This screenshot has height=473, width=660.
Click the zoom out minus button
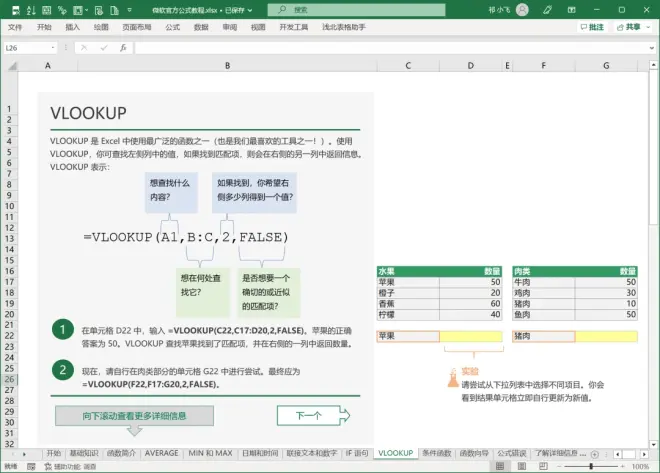pyautogui.click(x=559, y=466)
